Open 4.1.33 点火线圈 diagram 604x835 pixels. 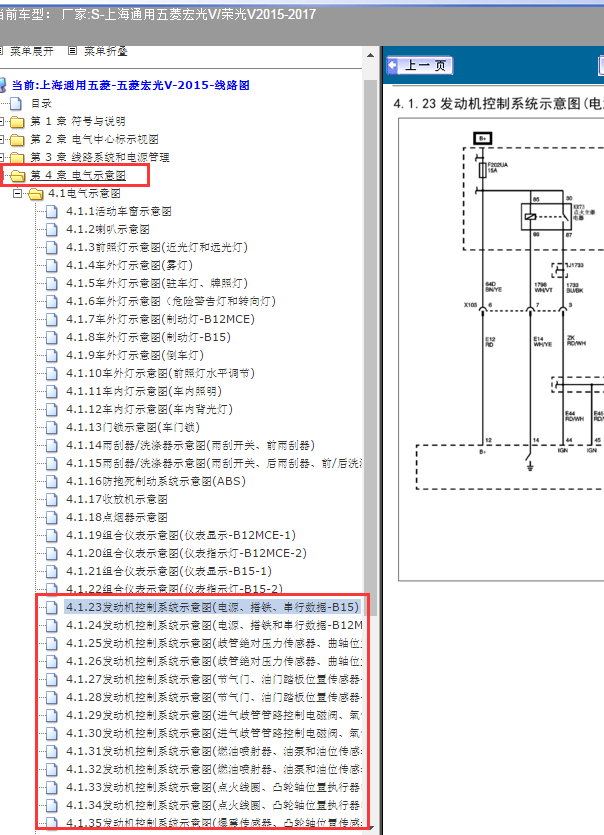(214, 787)
